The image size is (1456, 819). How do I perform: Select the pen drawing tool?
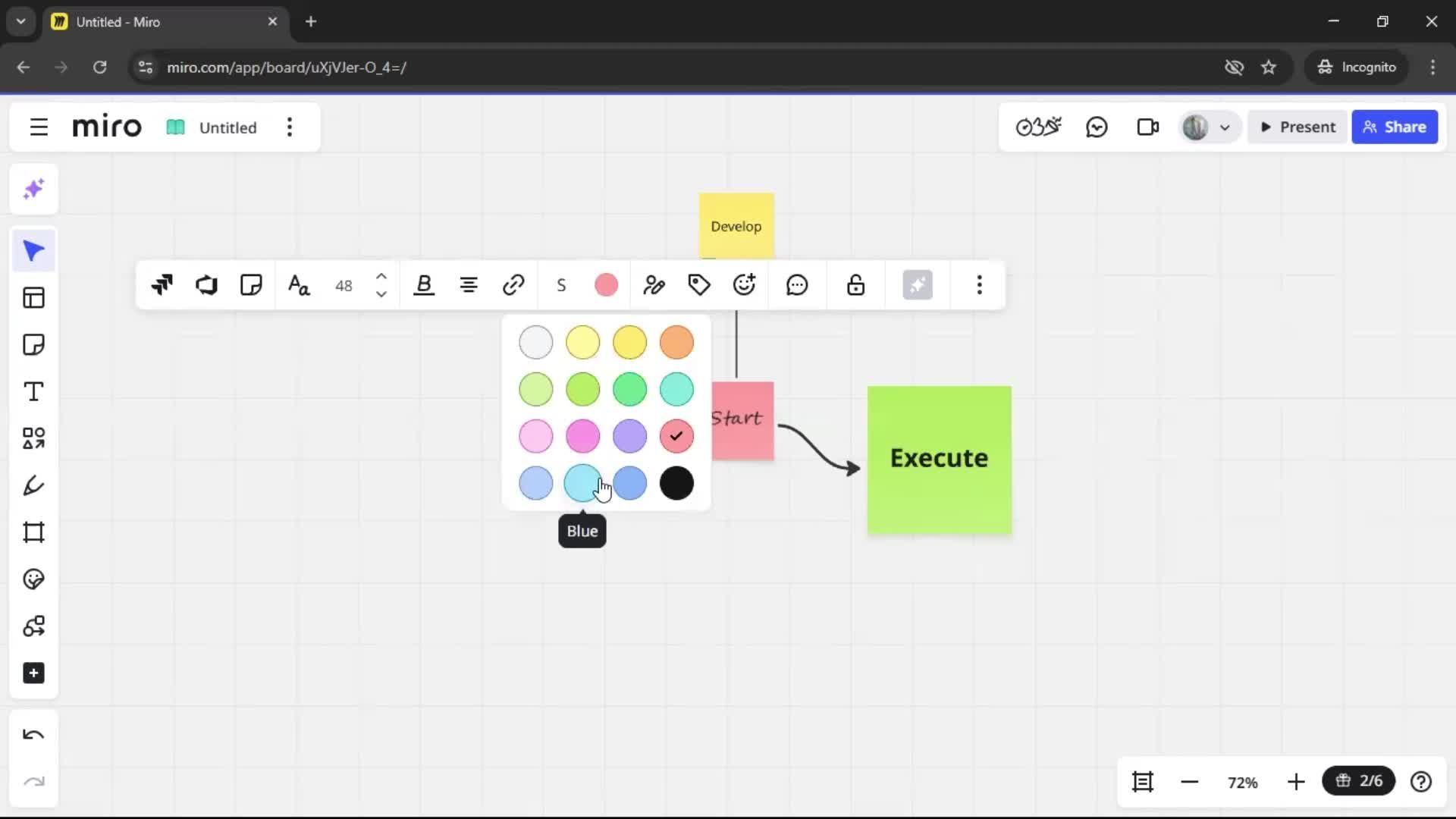[x=33, y=485]
